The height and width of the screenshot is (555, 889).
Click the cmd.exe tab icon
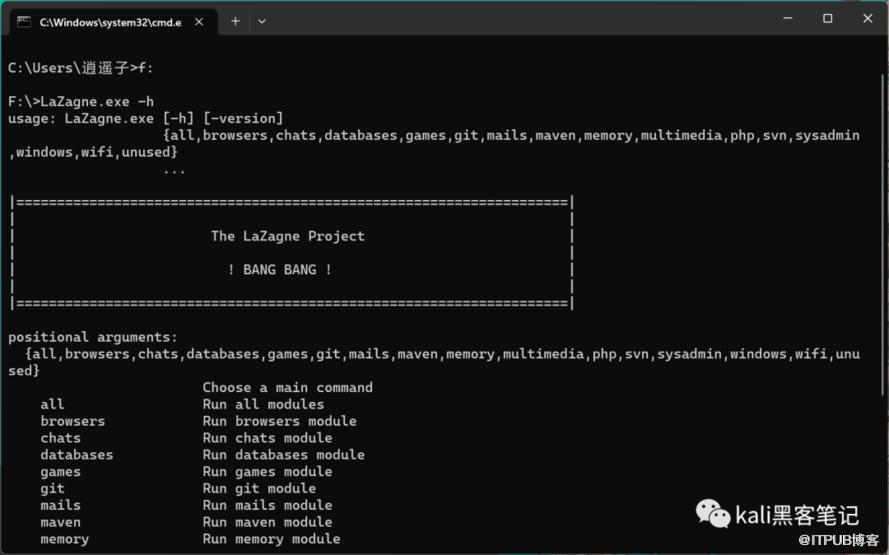(x=24, y=22)
